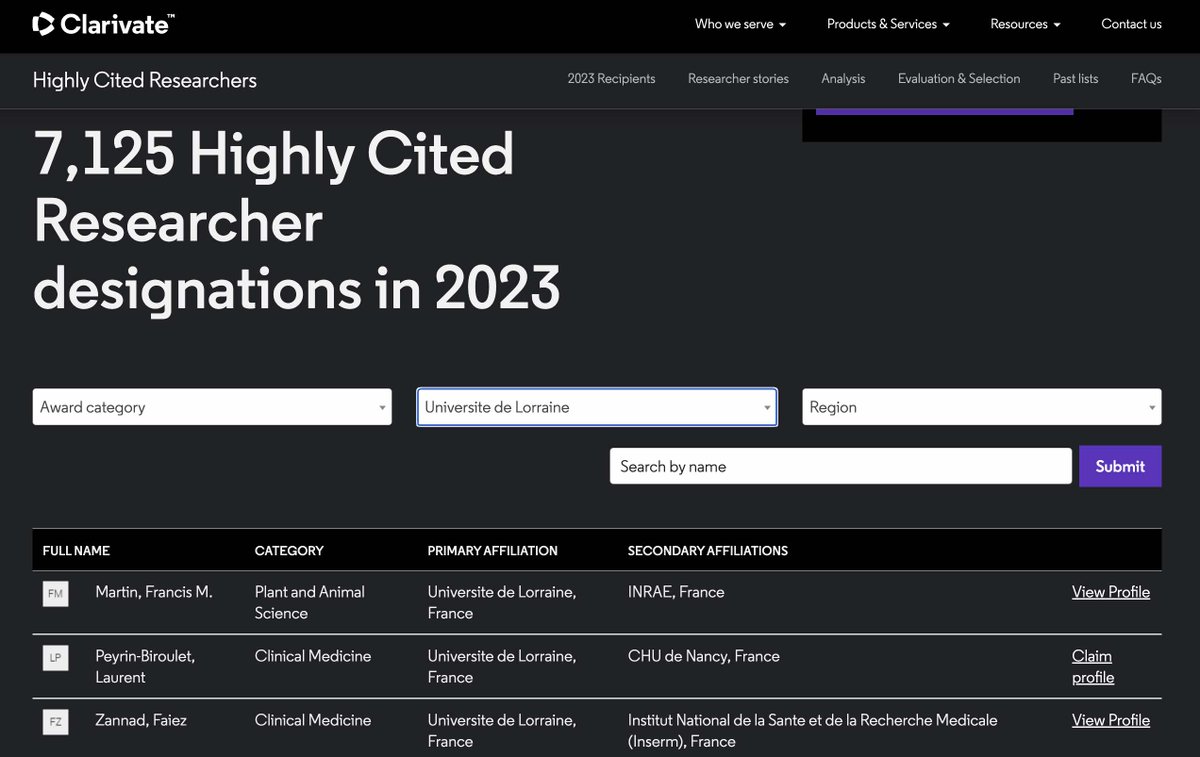This screenshot has height=757, width=1200.
Task: Expand the Who we serve menu
Action: (x=740, y=24)
